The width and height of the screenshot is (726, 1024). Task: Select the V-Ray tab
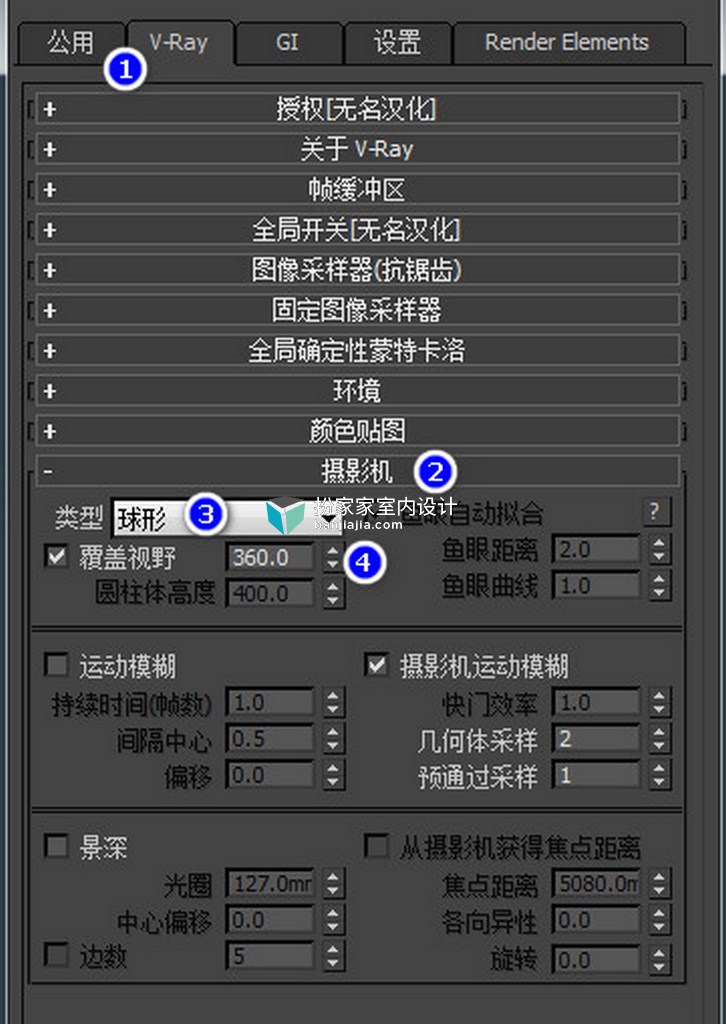tap(179, 42)
